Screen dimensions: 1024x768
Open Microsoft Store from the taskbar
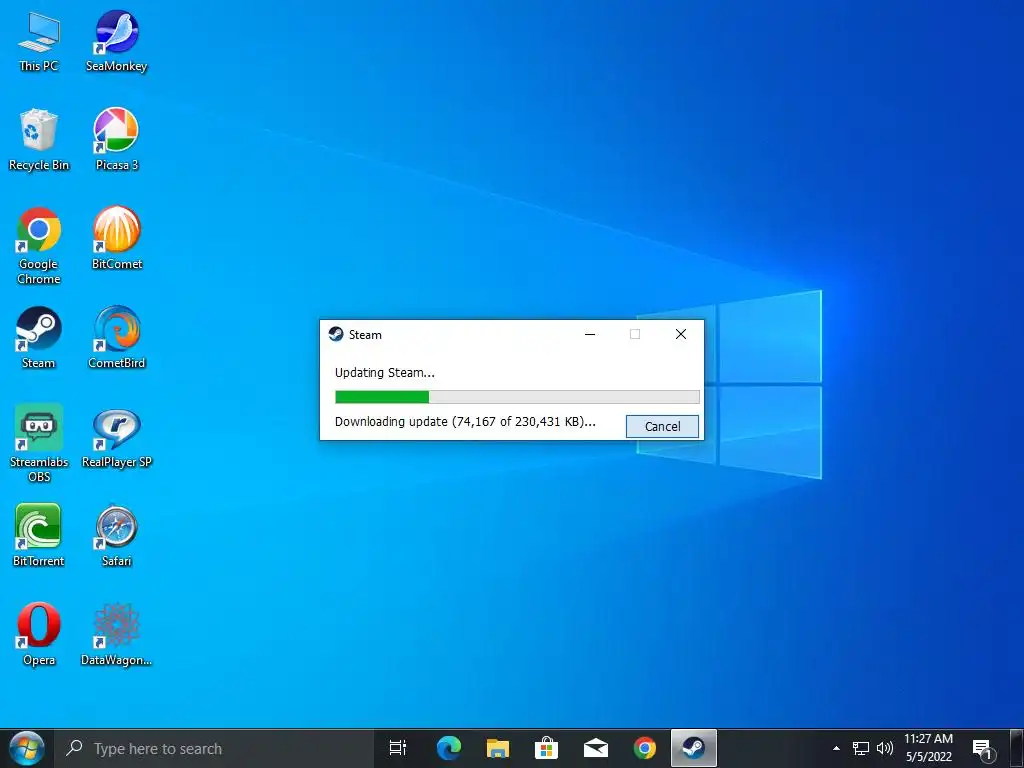pyautogui.click(x=546, y=748)
